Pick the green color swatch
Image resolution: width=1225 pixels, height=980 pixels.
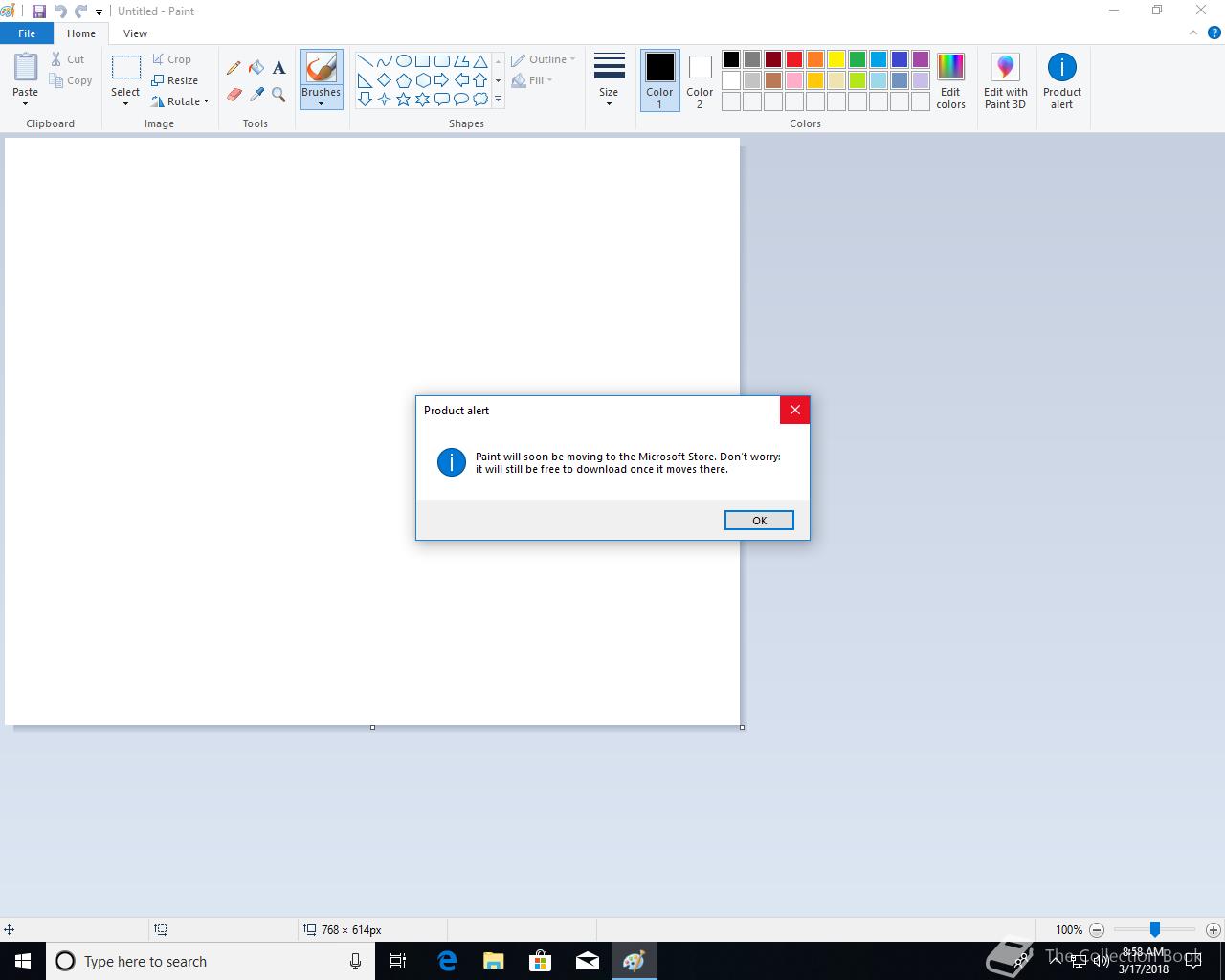click(857, 59)
